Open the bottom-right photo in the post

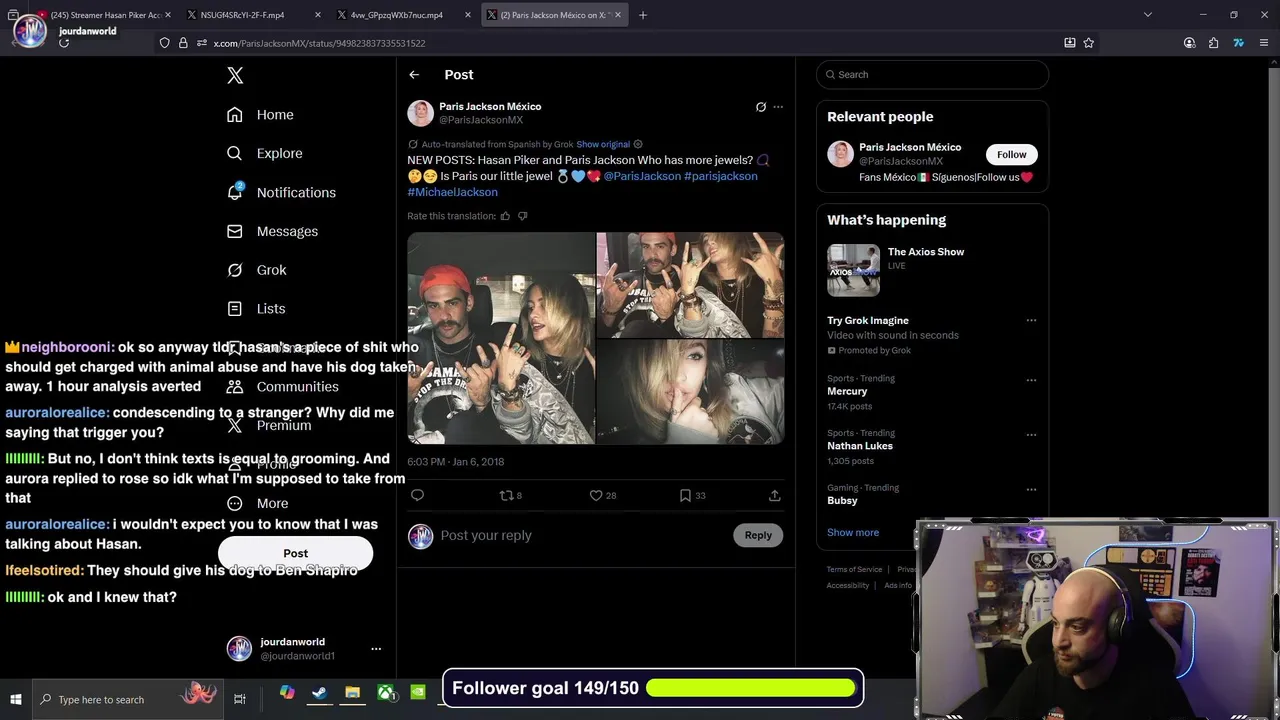click(690, 392)
